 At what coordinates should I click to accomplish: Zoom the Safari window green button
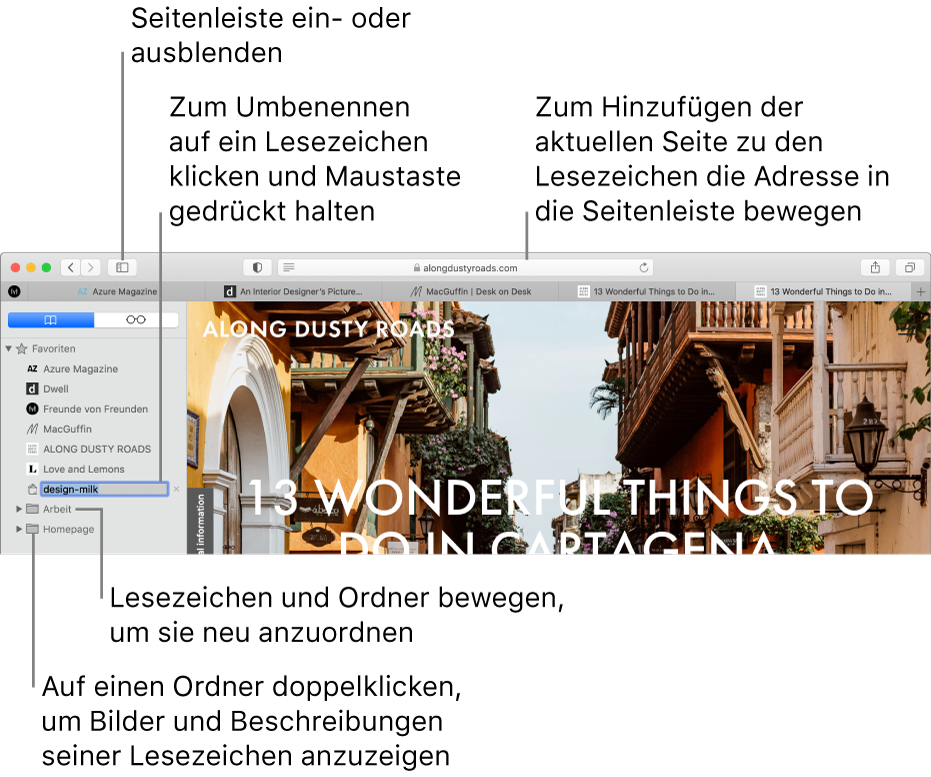pos(46,268)
